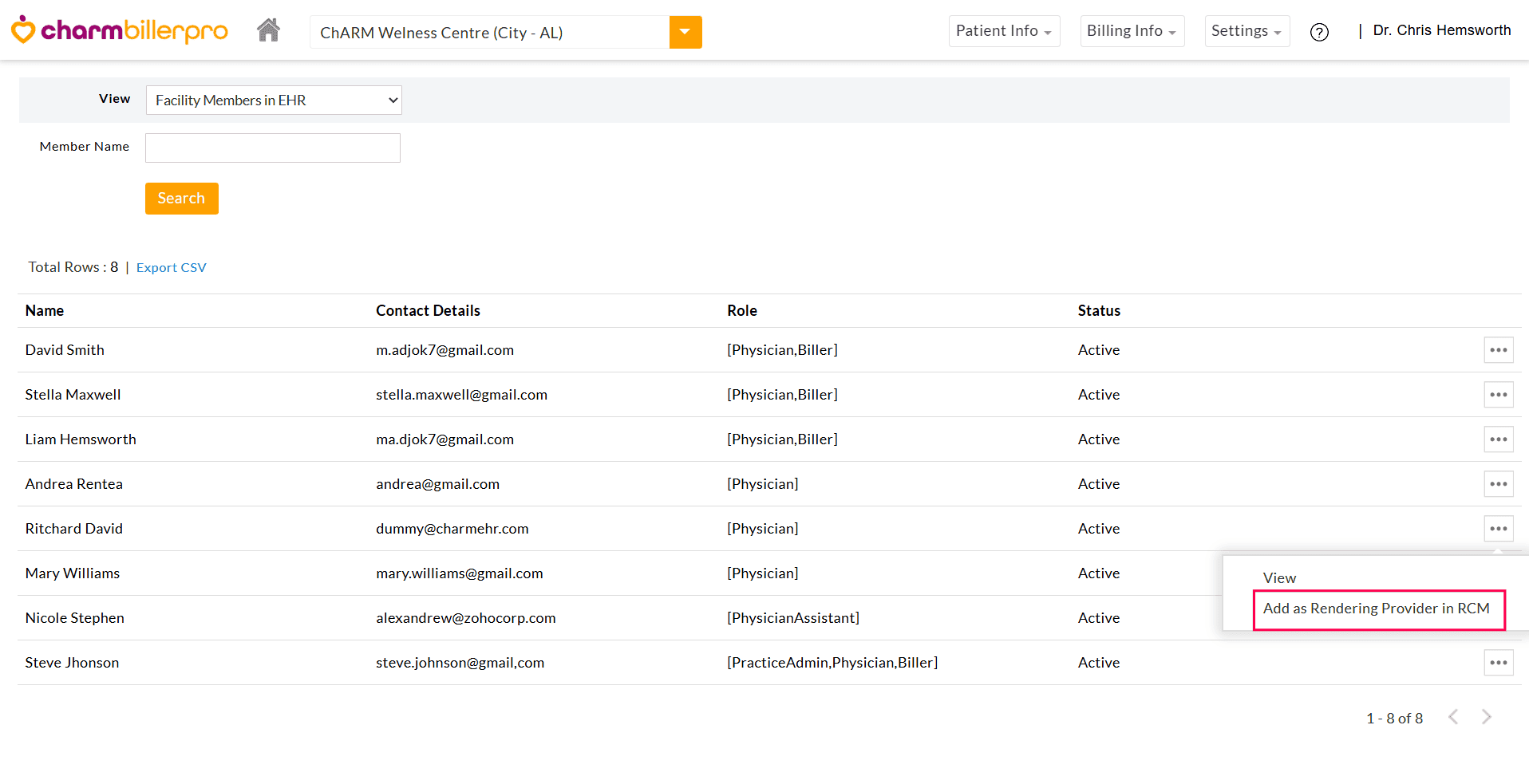This screenshot has height=784, width=1529.
Task: Click email mary.williams@gmail.com
Action: (460, 573)
